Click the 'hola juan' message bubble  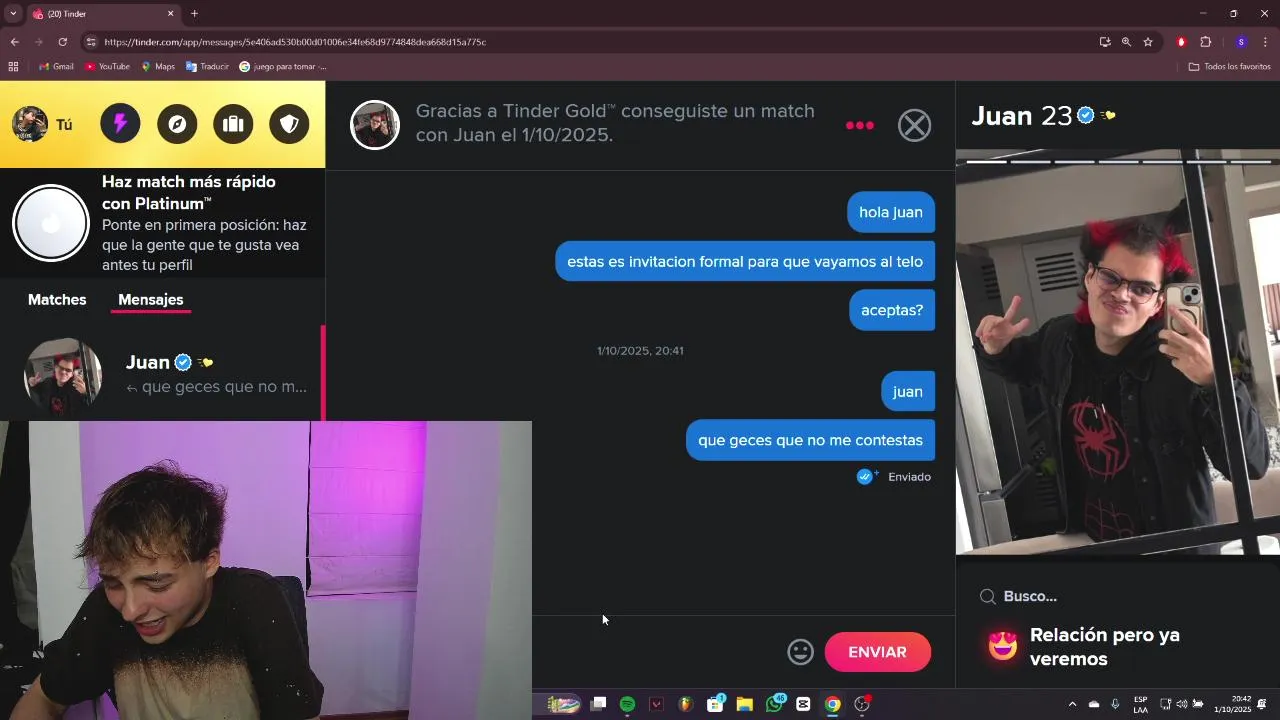pyautogui.click(x=891, y=212)
